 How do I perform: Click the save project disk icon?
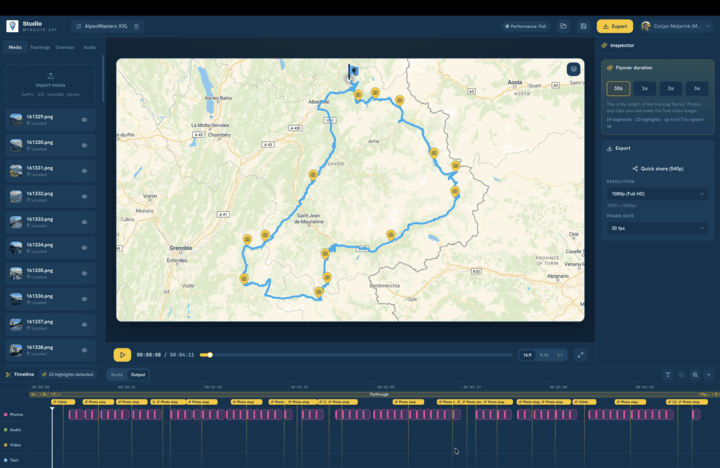pyautogui.click(x=583, y=26)
